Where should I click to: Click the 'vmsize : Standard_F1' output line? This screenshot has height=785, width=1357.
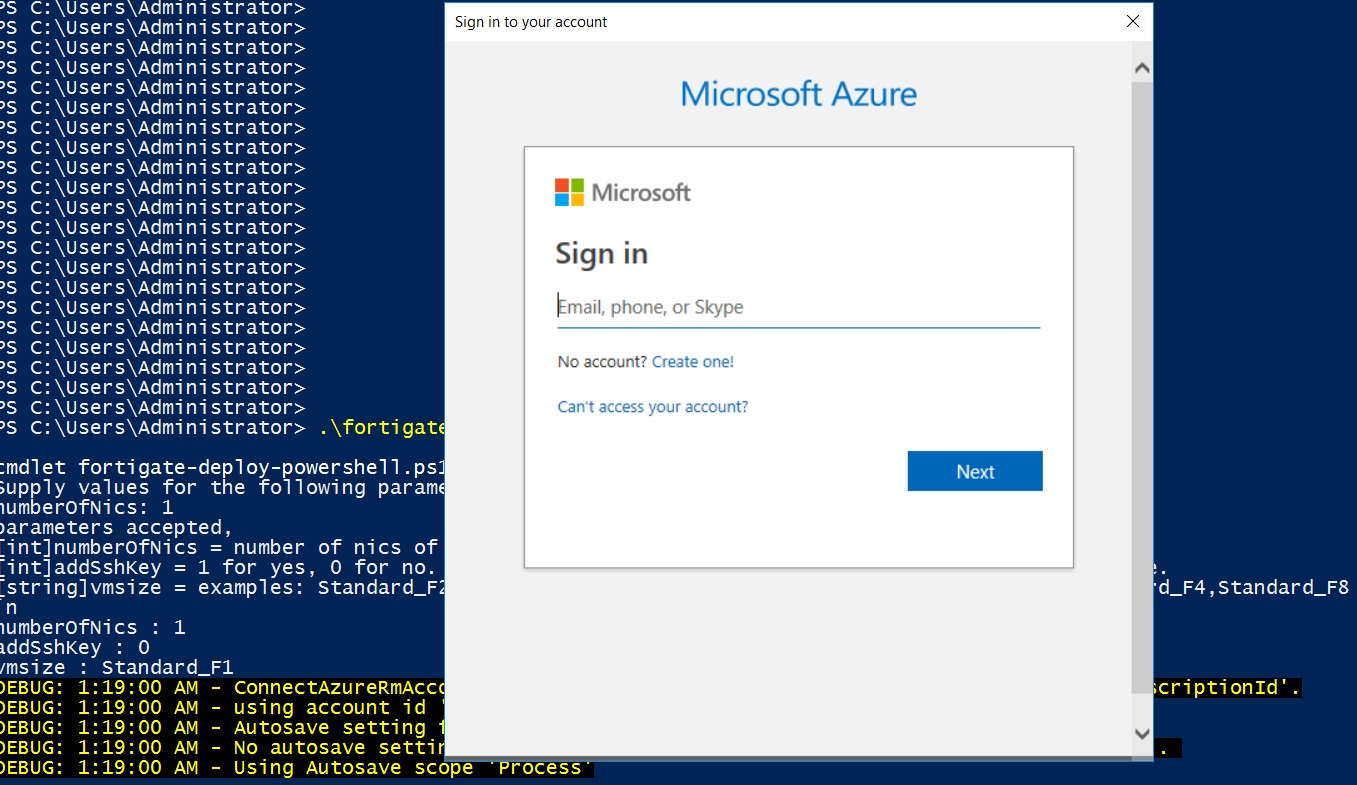click(117, 668)
